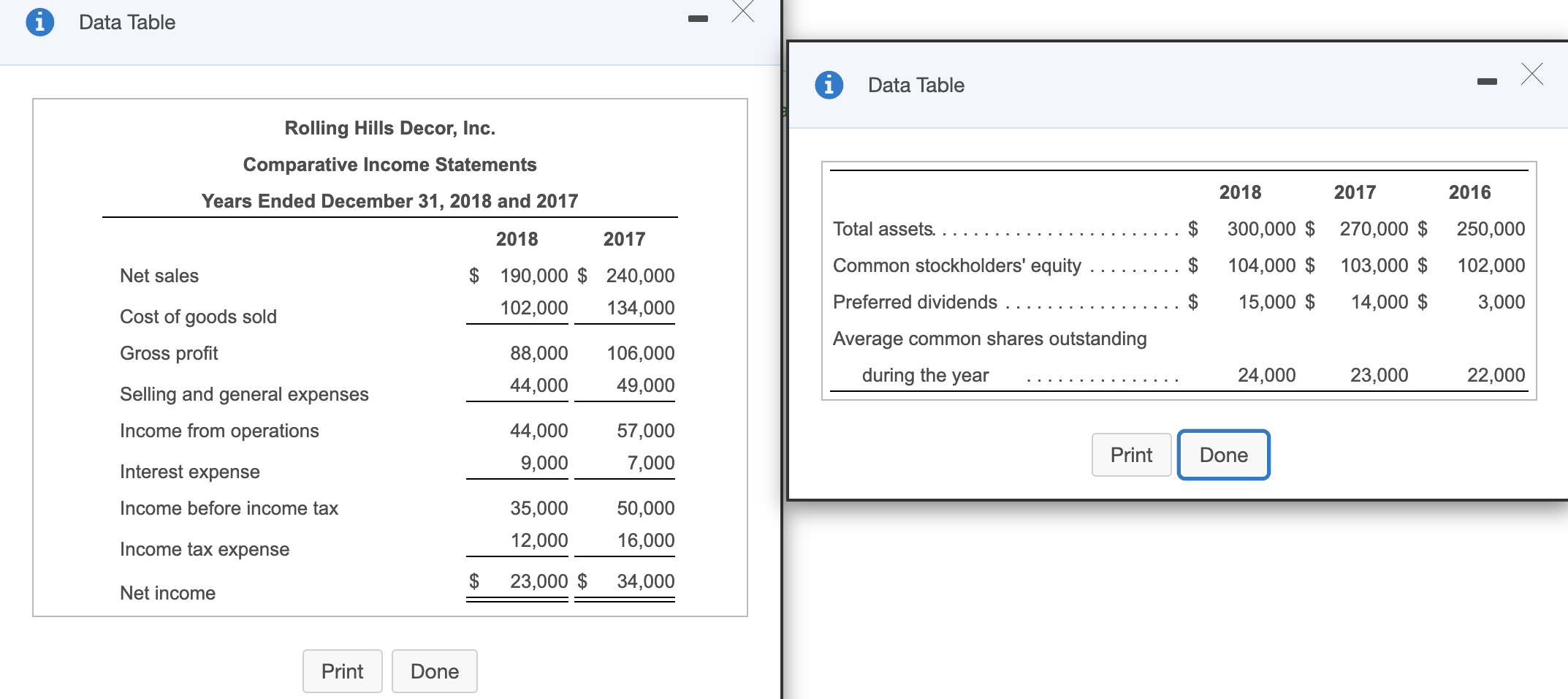The image size is (1568, 699).
Task: Click Print in the income statement window
Action: (x=343, y=671)
